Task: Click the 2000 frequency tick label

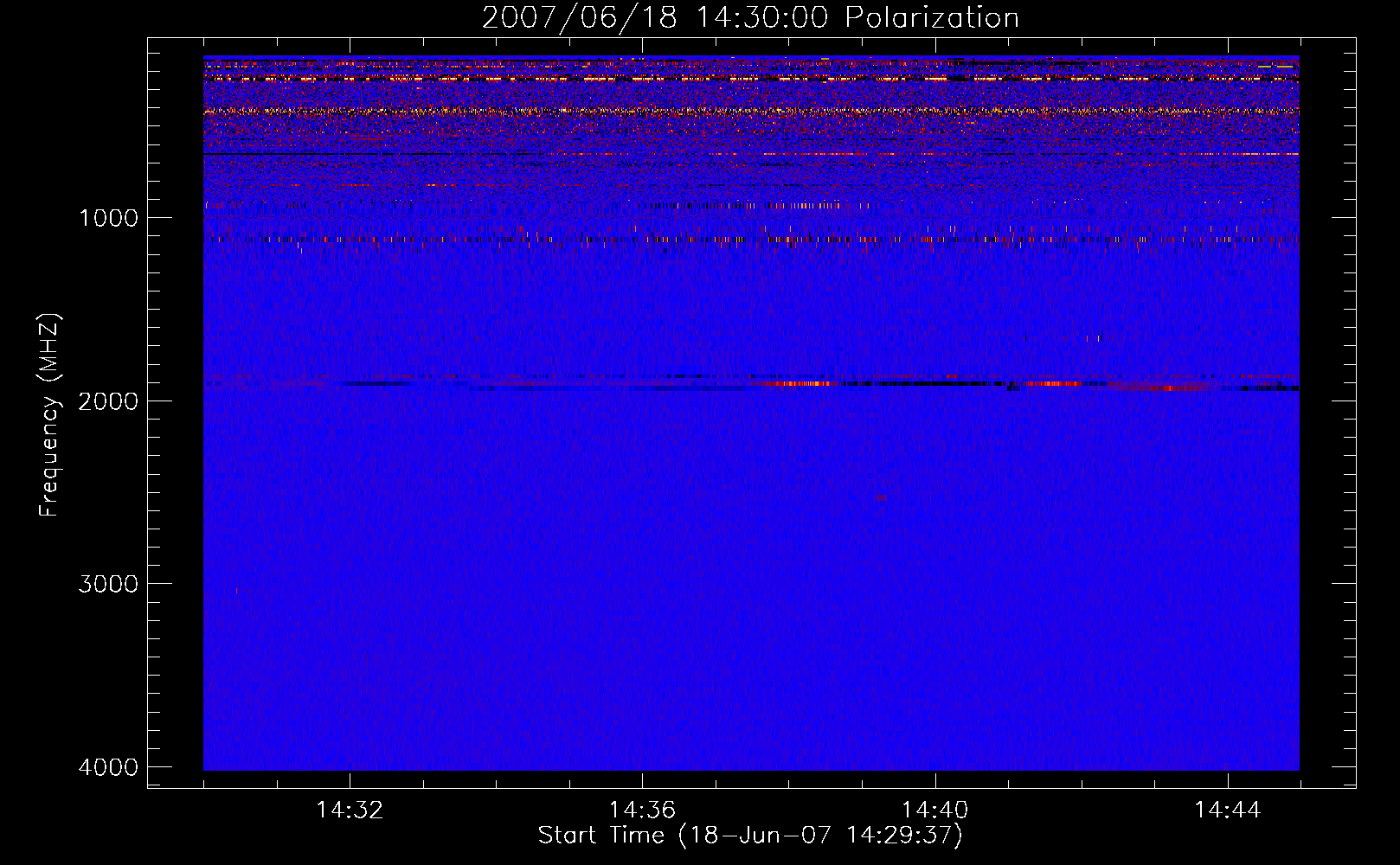Action: coord(108,400)
